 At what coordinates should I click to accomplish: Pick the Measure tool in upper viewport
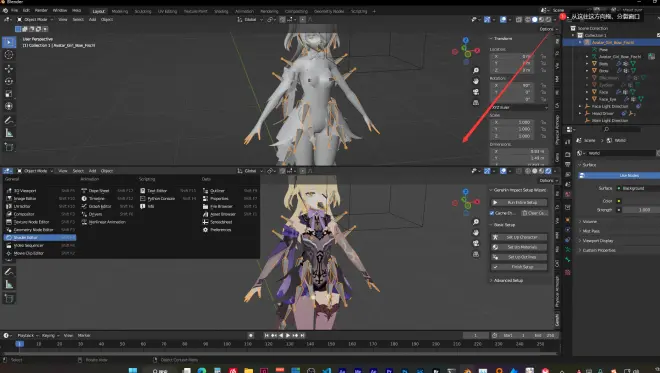(9, 133)
